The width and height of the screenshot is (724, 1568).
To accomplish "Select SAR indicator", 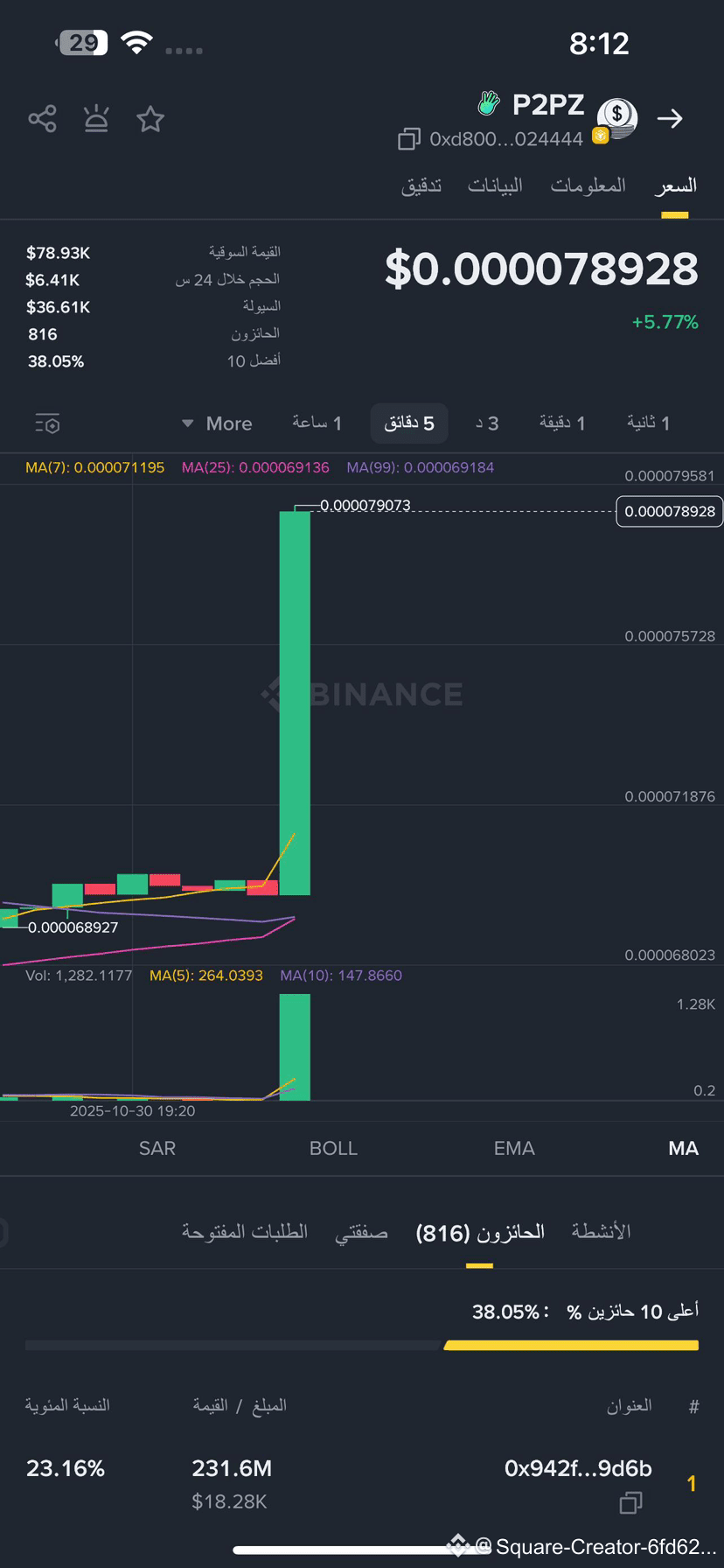I will click(x=157, y=1148).
